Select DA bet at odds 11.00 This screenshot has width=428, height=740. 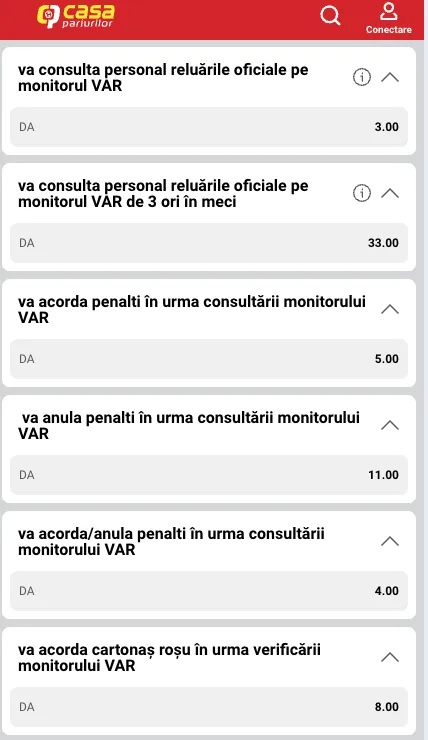(x=209, y=475)
